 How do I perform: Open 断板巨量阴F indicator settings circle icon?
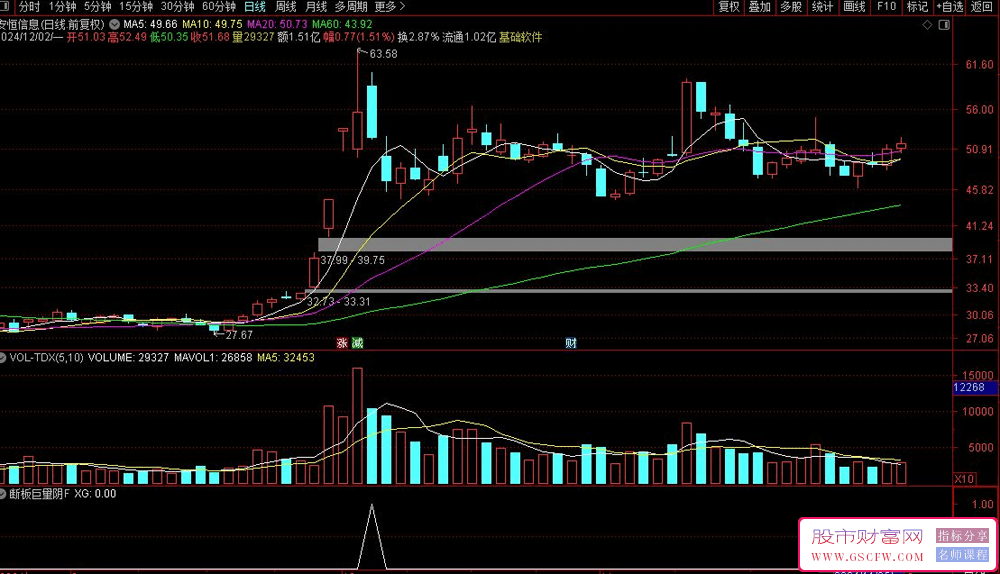tap(3, 494)
